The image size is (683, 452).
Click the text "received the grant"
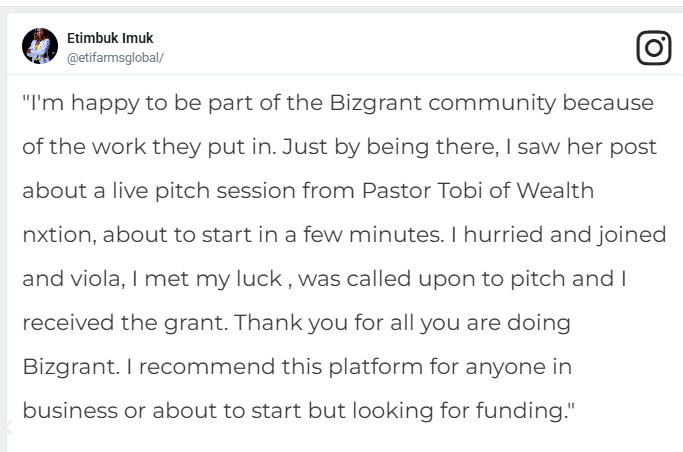coord(125,323)
